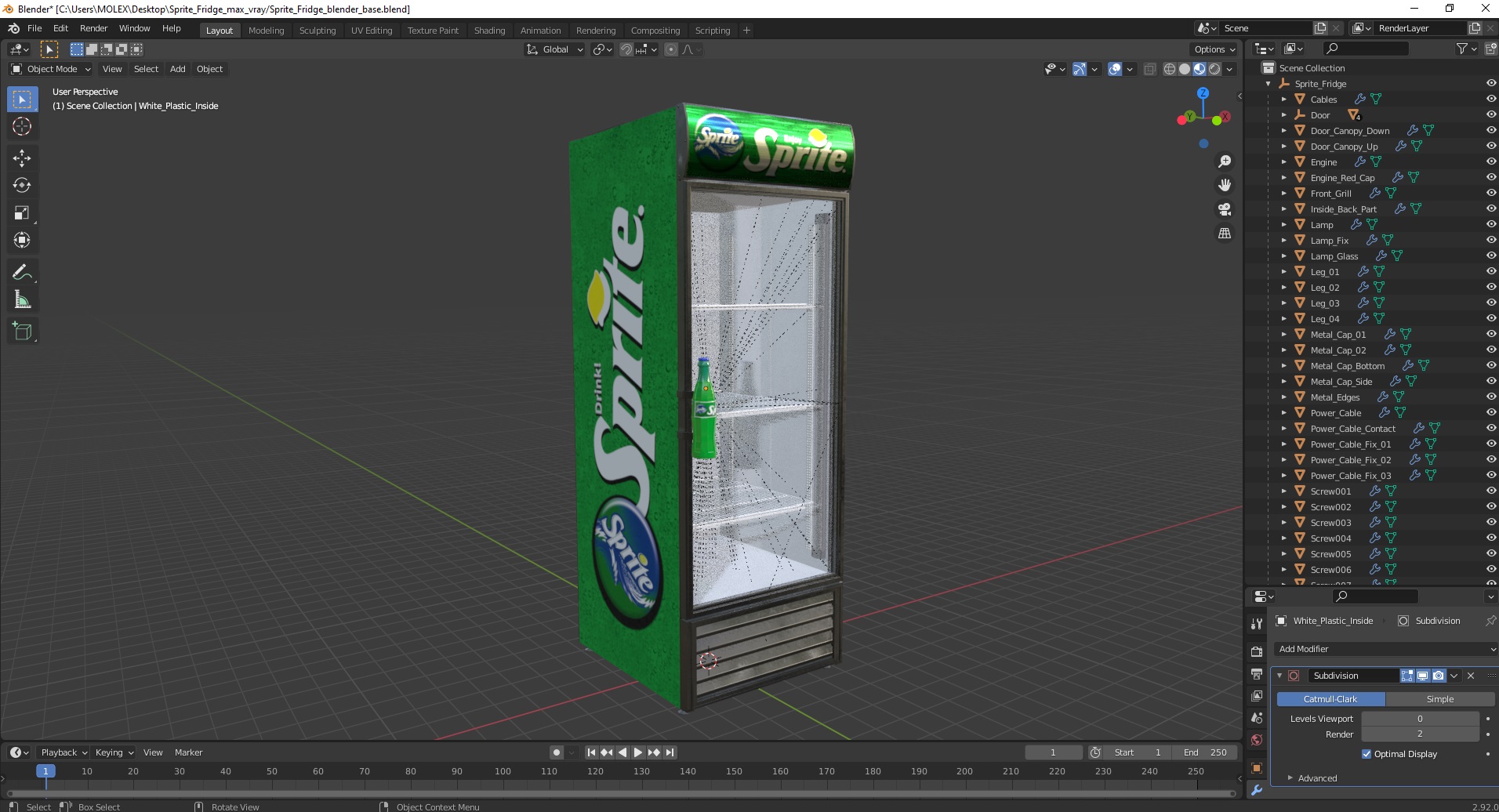Viewport: 1499px width, 812px height.
Task: Toggle perspective/orthographic grid icon
Action: point(1224,234)
